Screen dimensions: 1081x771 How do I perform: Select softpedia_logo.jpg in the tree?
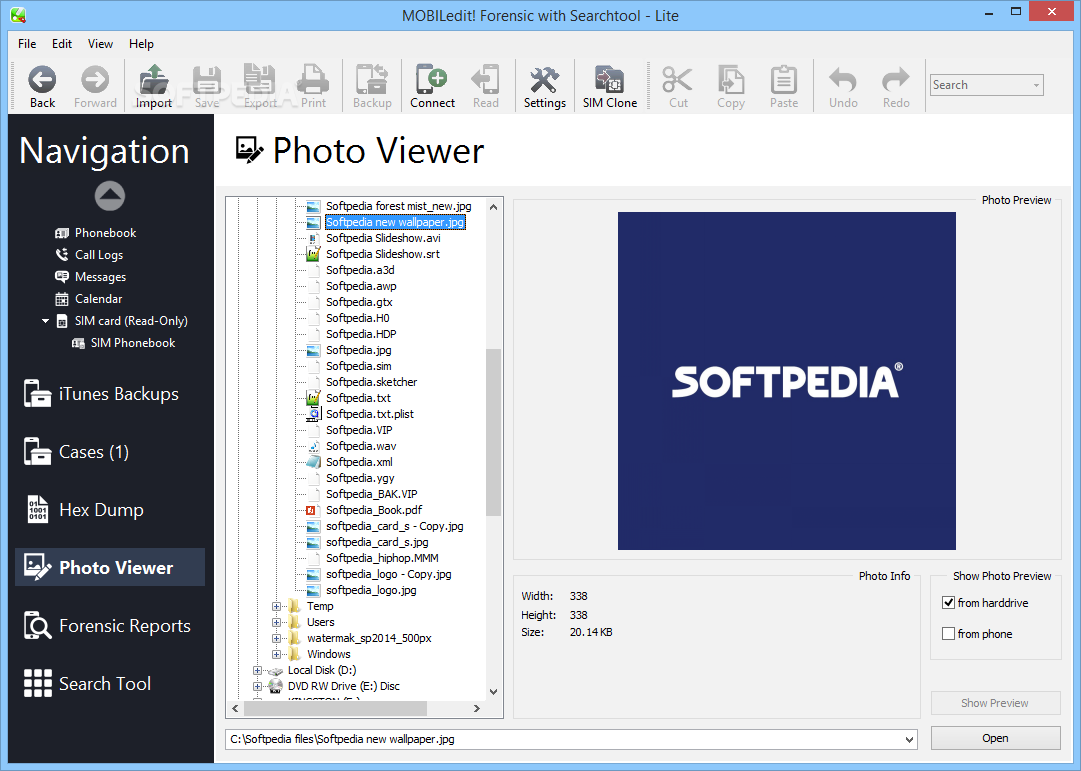[x=371, y=590]
